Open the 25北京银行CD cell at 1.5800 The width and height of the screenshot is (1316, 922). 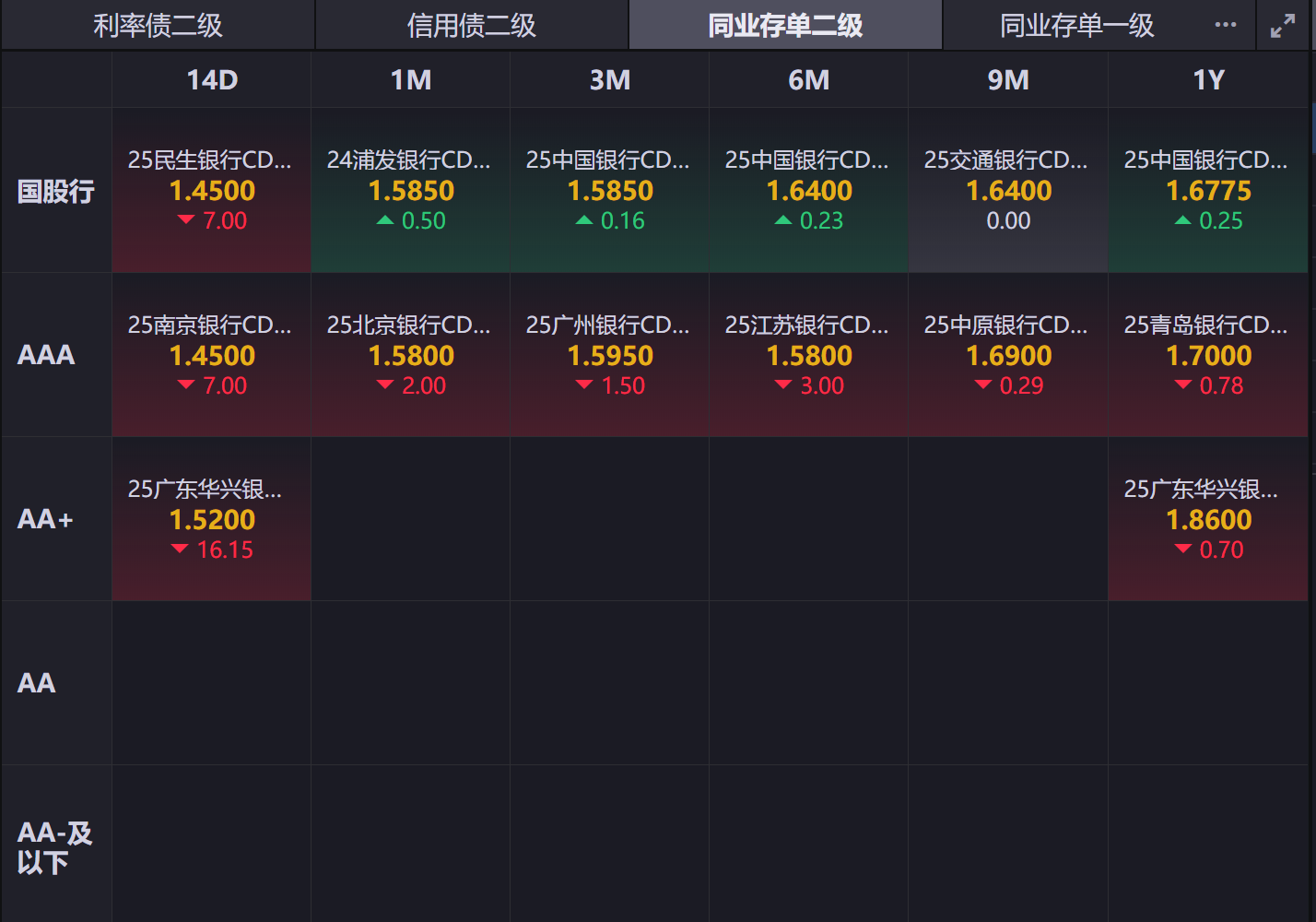[x=411, y=355]
